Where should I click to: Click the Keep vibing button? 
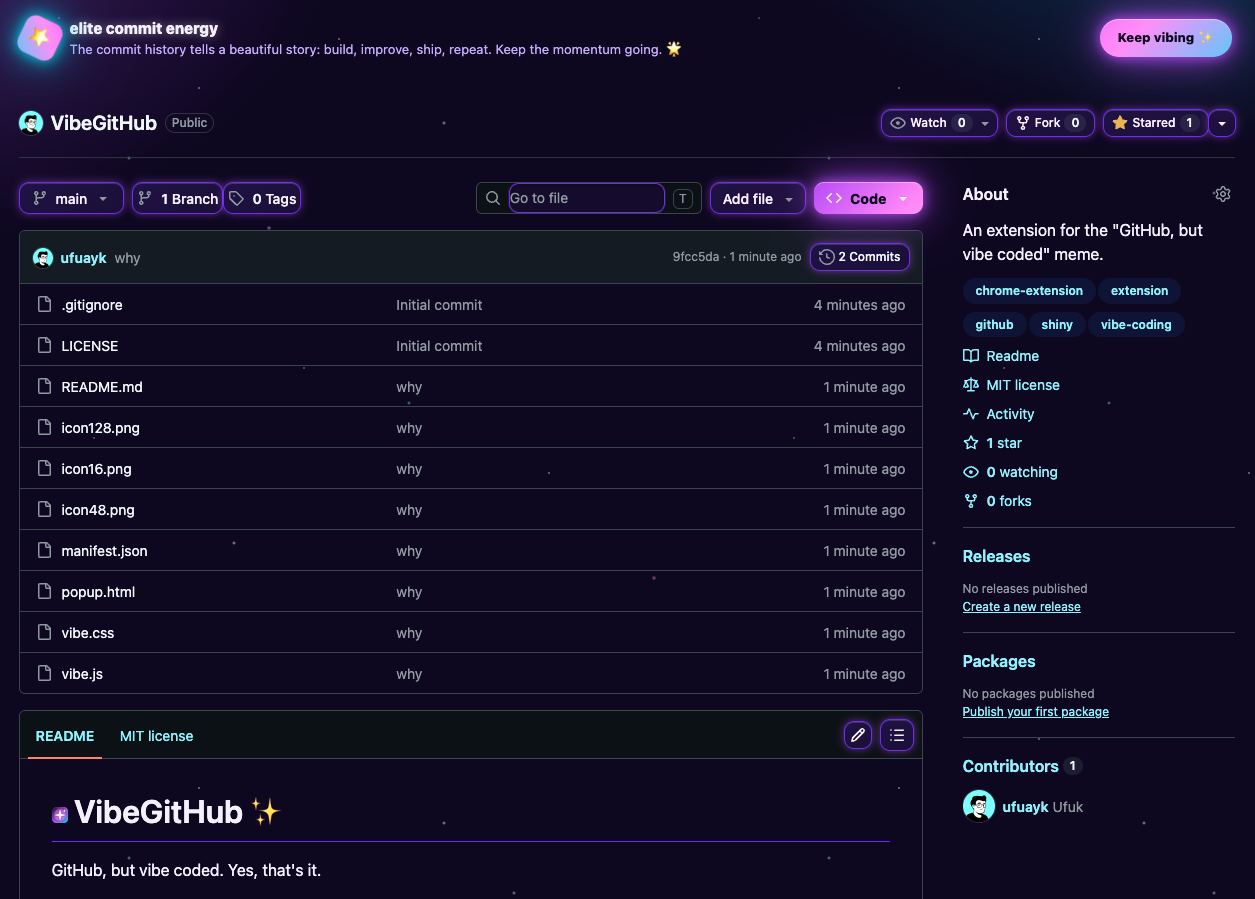coord(1166,38)
